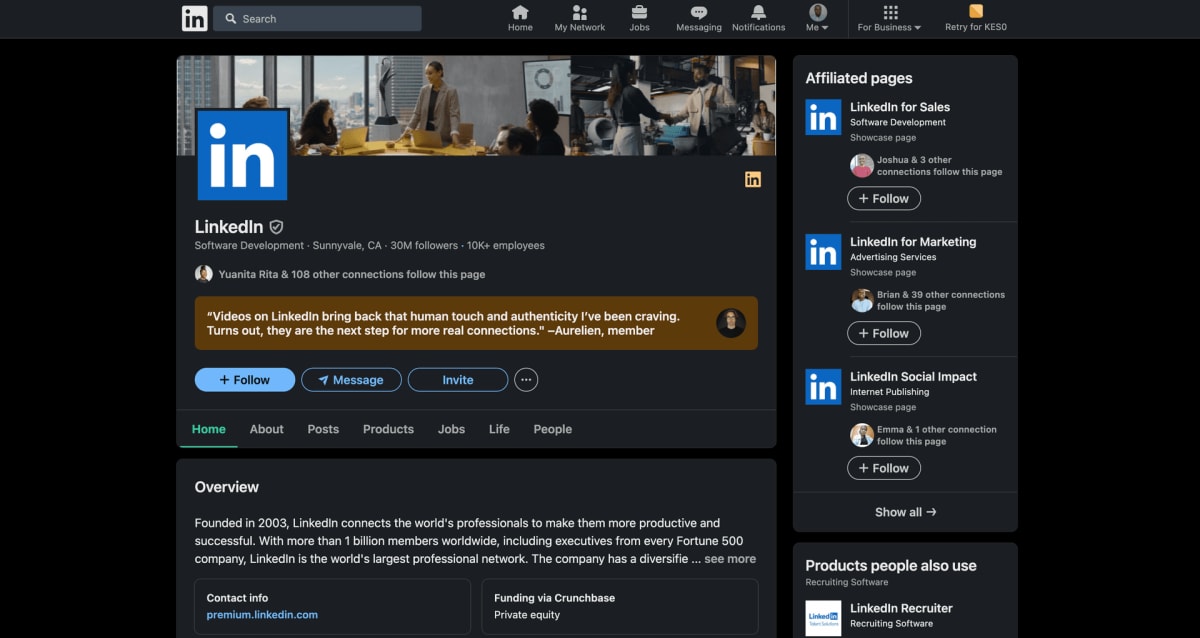Open the Funding via Crunchbase card
The image size is (1200, 638).
pyautogui.click(x=620, y=606)
